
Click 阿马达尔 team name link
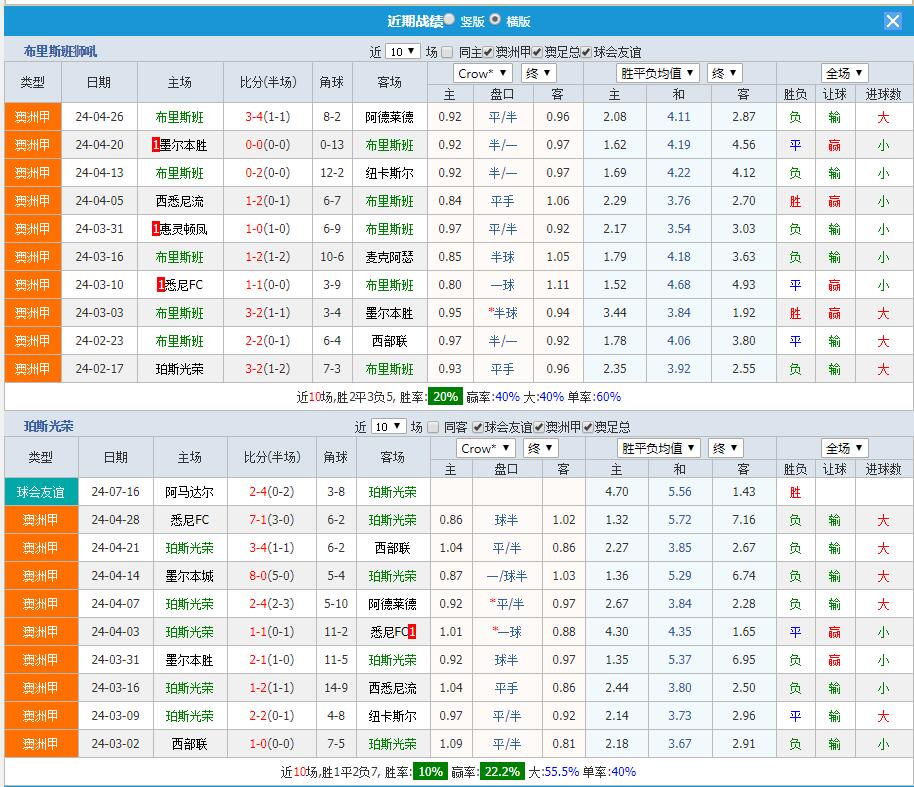pos(189,492)
